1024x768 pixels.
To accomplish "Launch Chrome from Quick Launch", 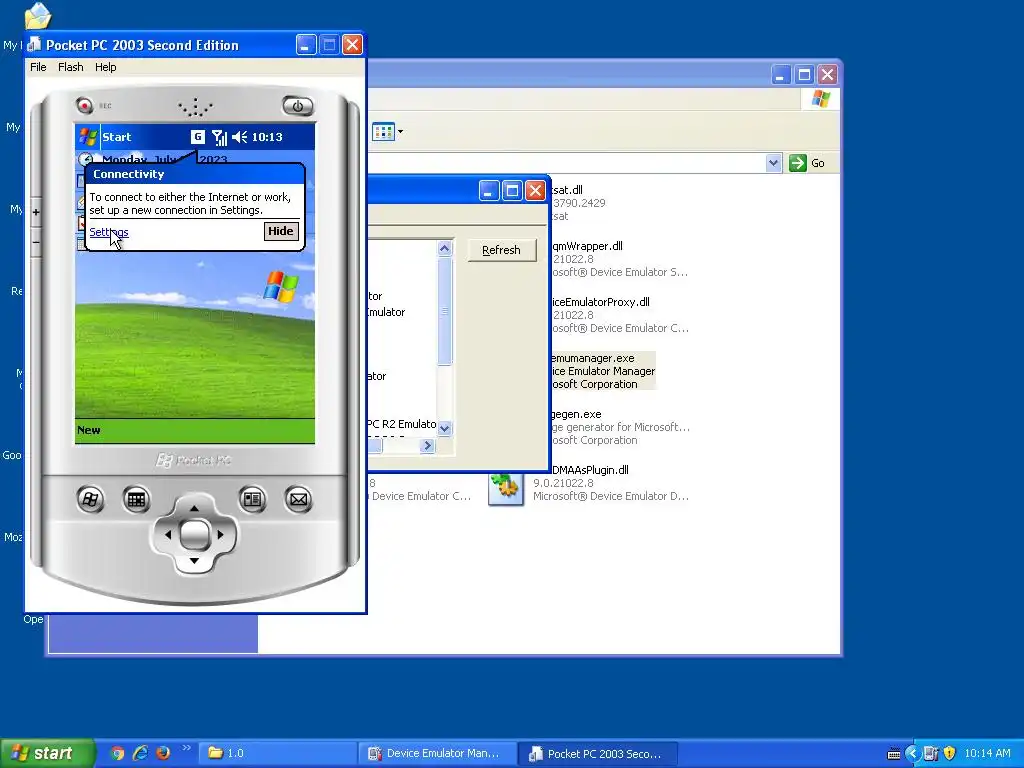I will [x=117, y=753].
